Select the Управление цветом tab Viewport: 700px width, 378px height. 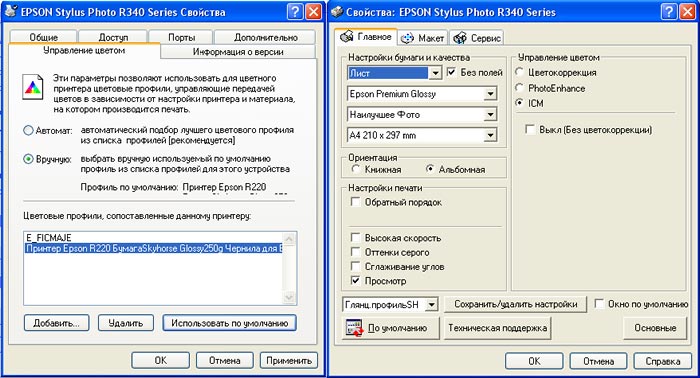coord(84,50)
